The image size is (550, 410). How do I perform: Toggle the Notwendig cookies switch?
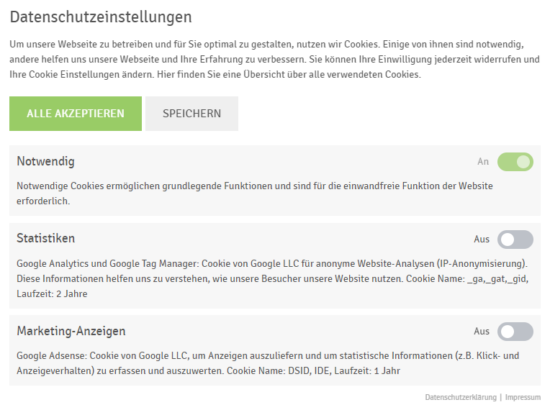coord(515,162)
